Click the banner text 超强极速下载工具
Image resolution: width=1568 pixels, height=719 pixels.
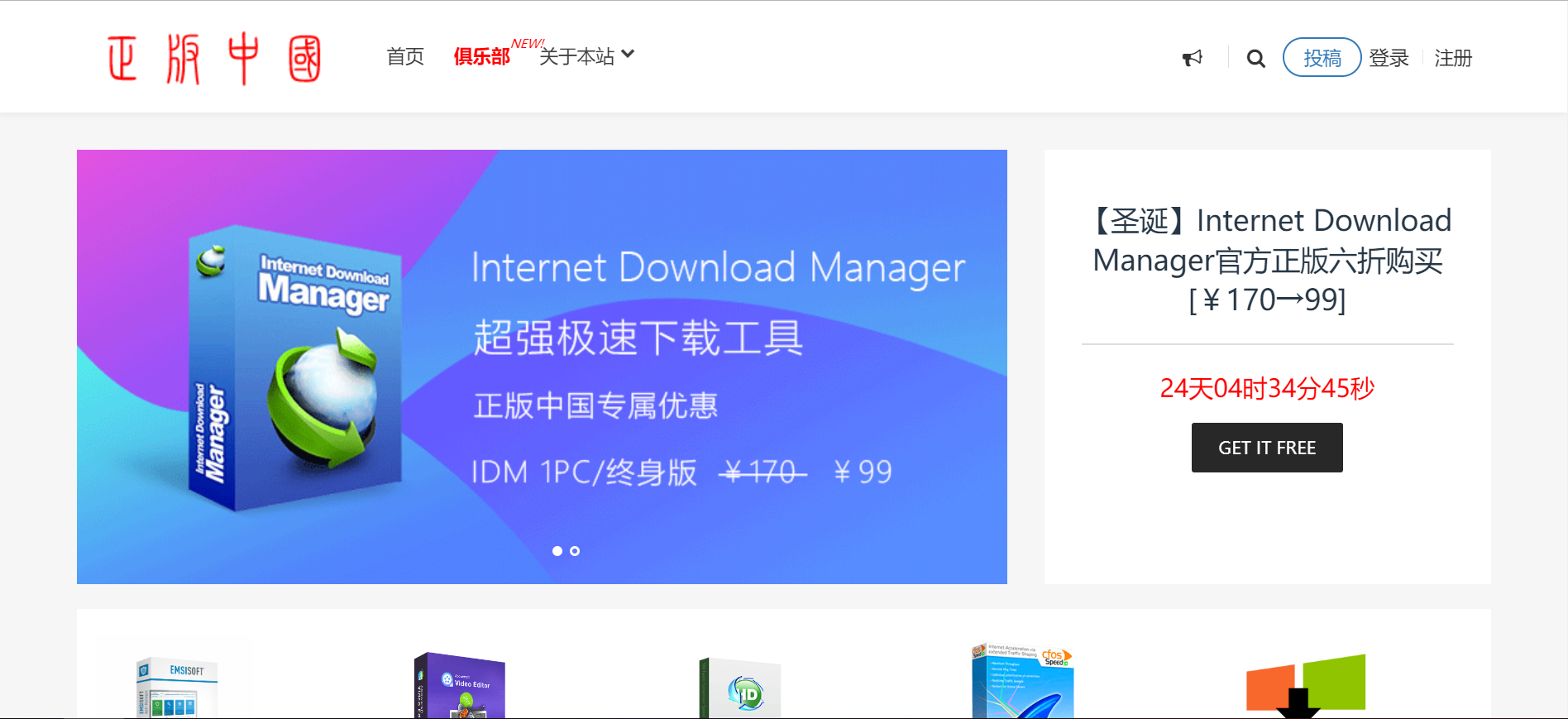(638, 338)
